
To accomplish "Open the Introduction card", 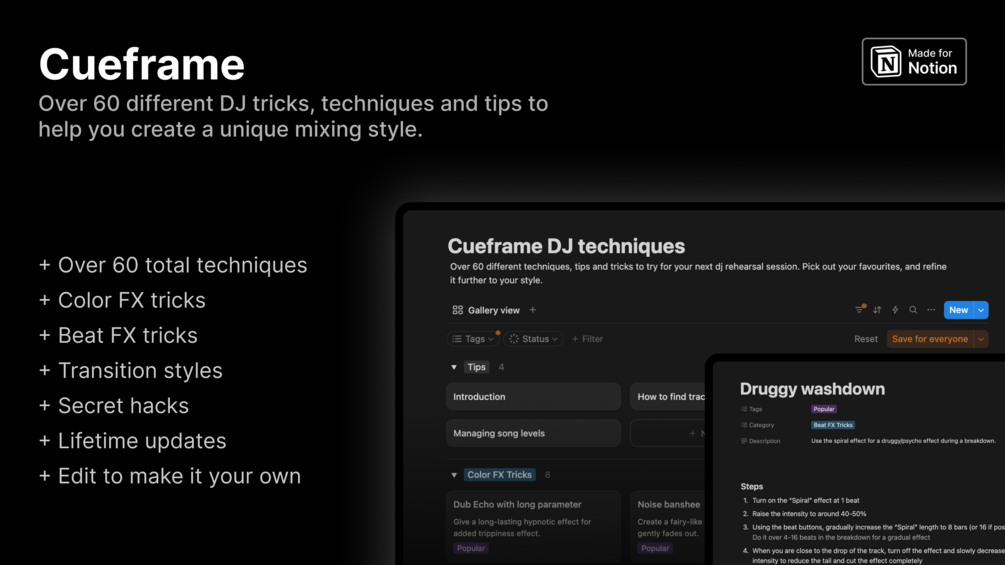I will (533, 397).
